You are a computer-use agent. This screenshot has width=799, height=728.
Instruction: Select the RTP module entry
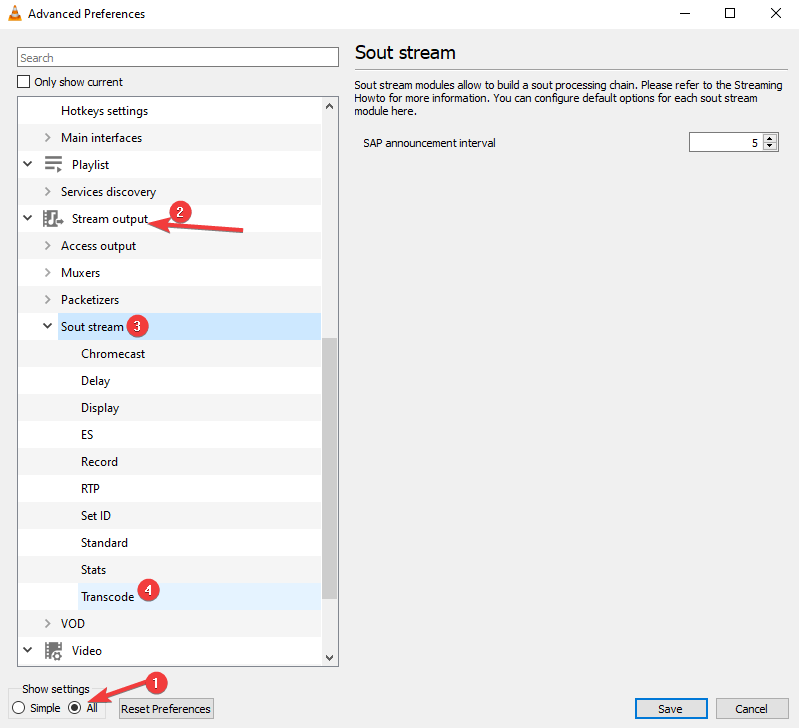(90, 489)
